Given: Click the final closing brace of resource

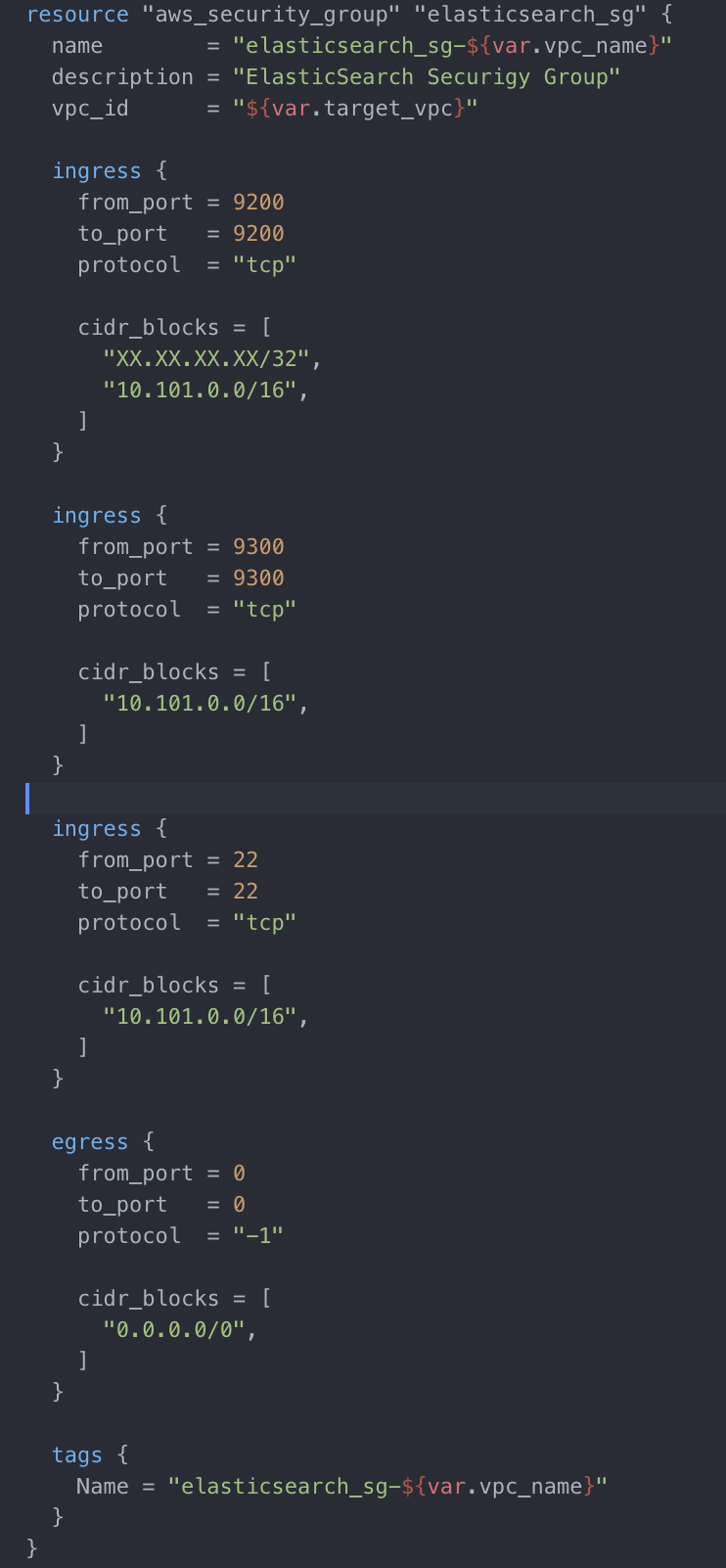Looking at the screenshot, I should coord(32,1547).
